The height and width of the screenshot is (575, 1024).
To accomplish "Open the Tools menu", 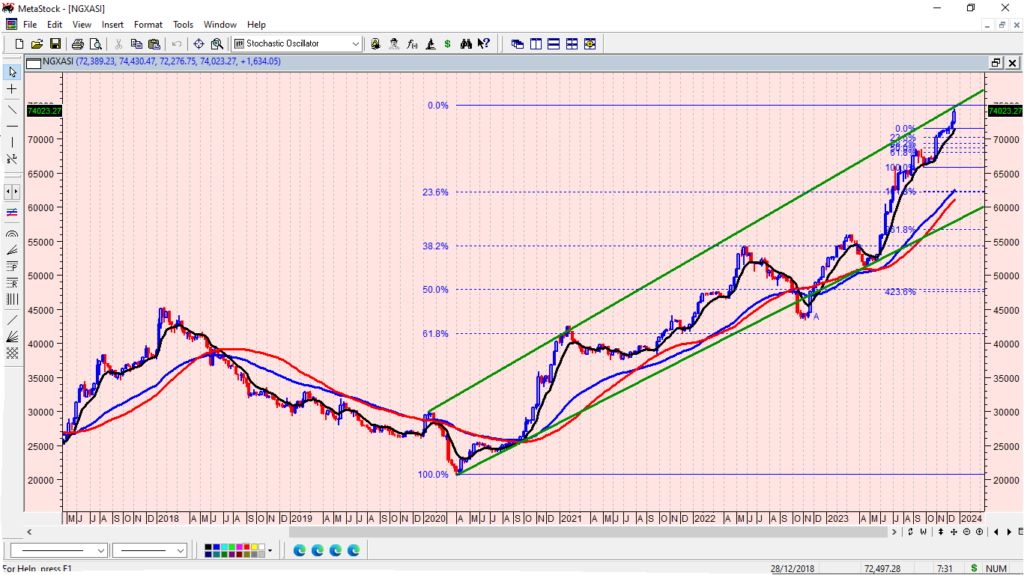I will (183, 24).
